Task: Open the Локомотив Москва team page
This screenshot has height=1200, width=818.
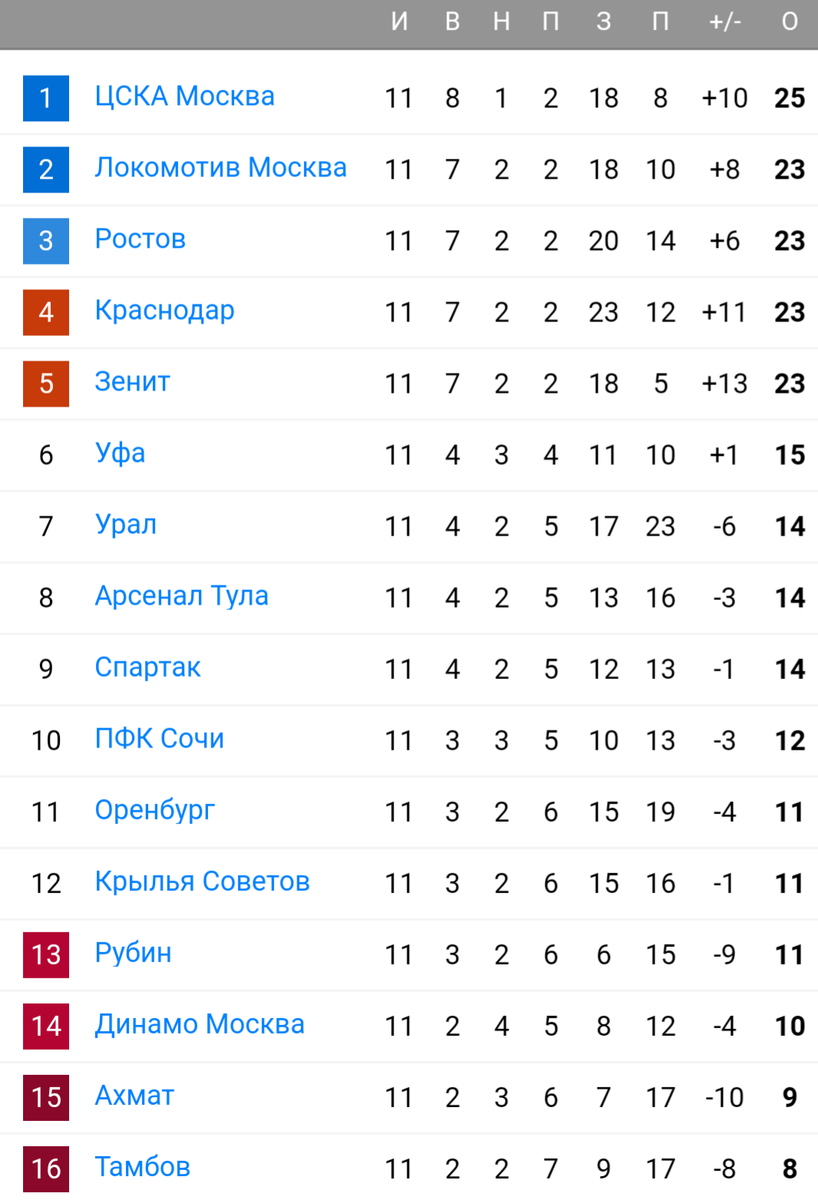Action: tap(220, 168)
